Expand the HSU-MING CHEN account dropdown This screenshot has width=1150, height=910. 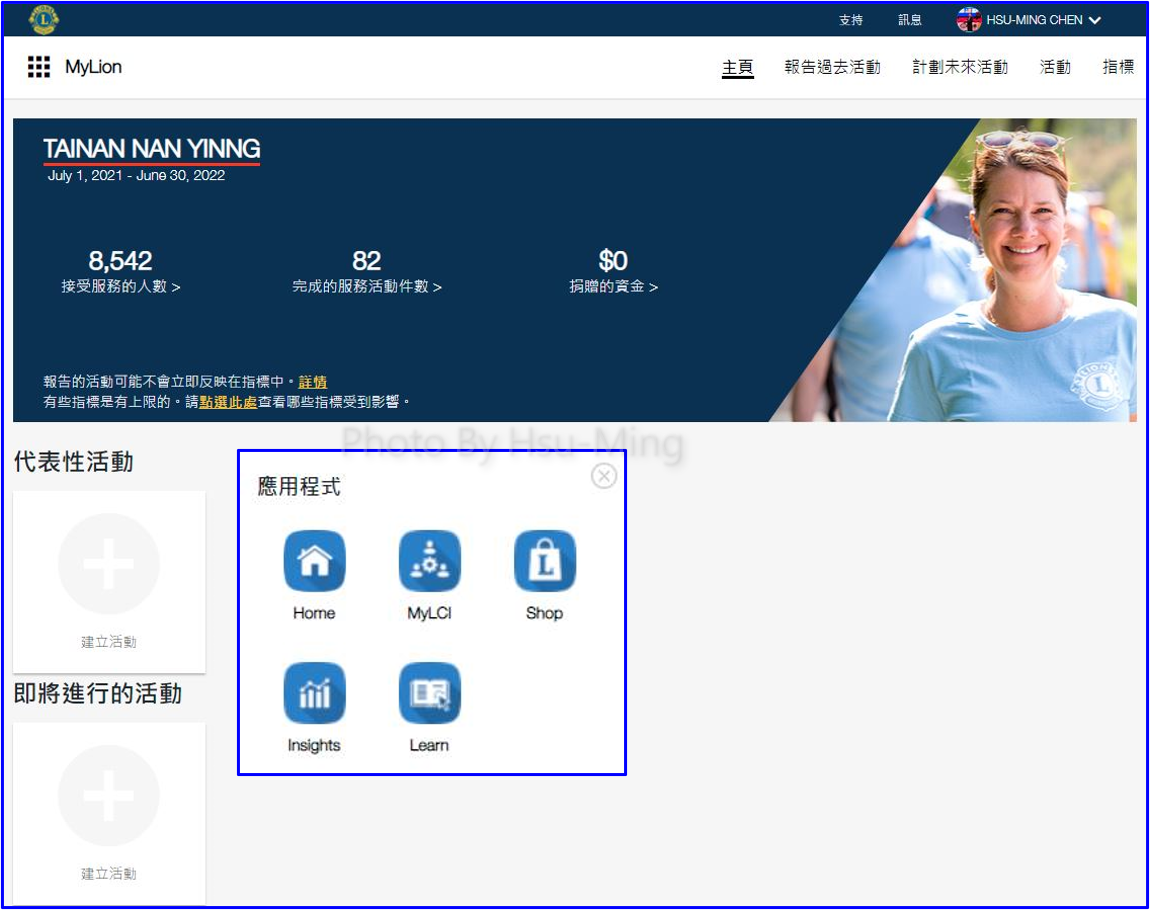tap(1095, 20)
